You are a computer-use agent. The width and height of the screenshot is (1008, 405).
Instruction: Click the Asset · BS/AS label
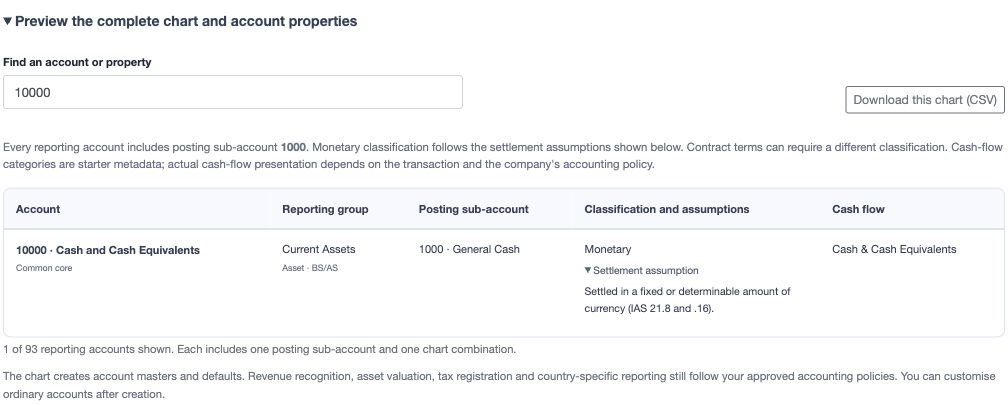pyautogui.click(x=310, y=268)
